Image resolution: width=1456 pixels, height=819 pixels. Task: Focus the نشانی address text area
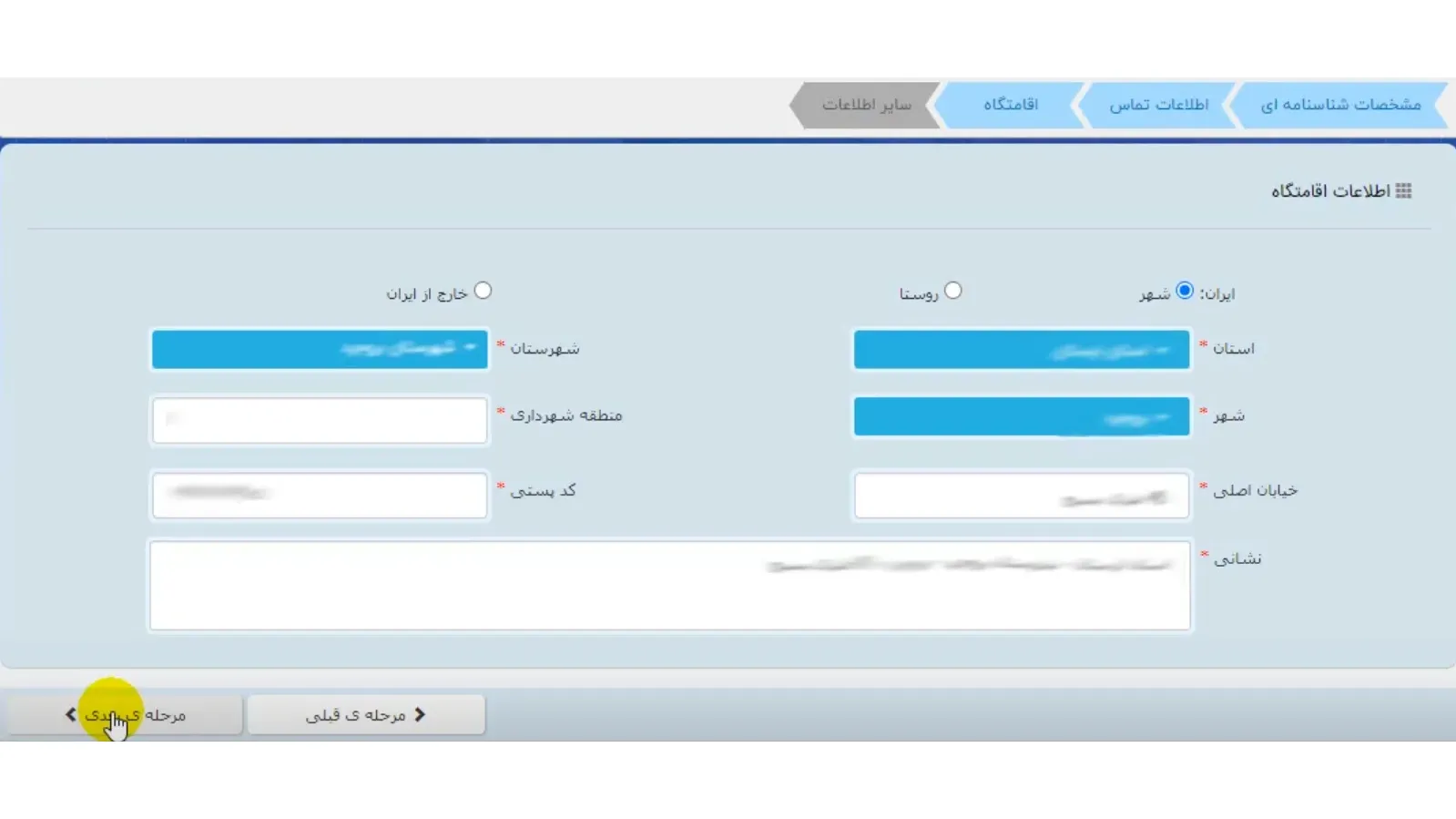coord(669,586)
